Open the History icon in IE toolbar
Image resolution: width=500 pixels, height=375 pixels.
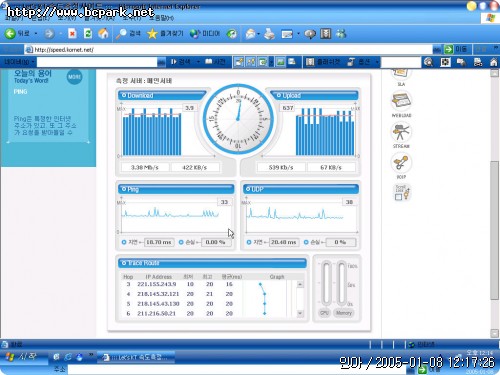[232, 33]
